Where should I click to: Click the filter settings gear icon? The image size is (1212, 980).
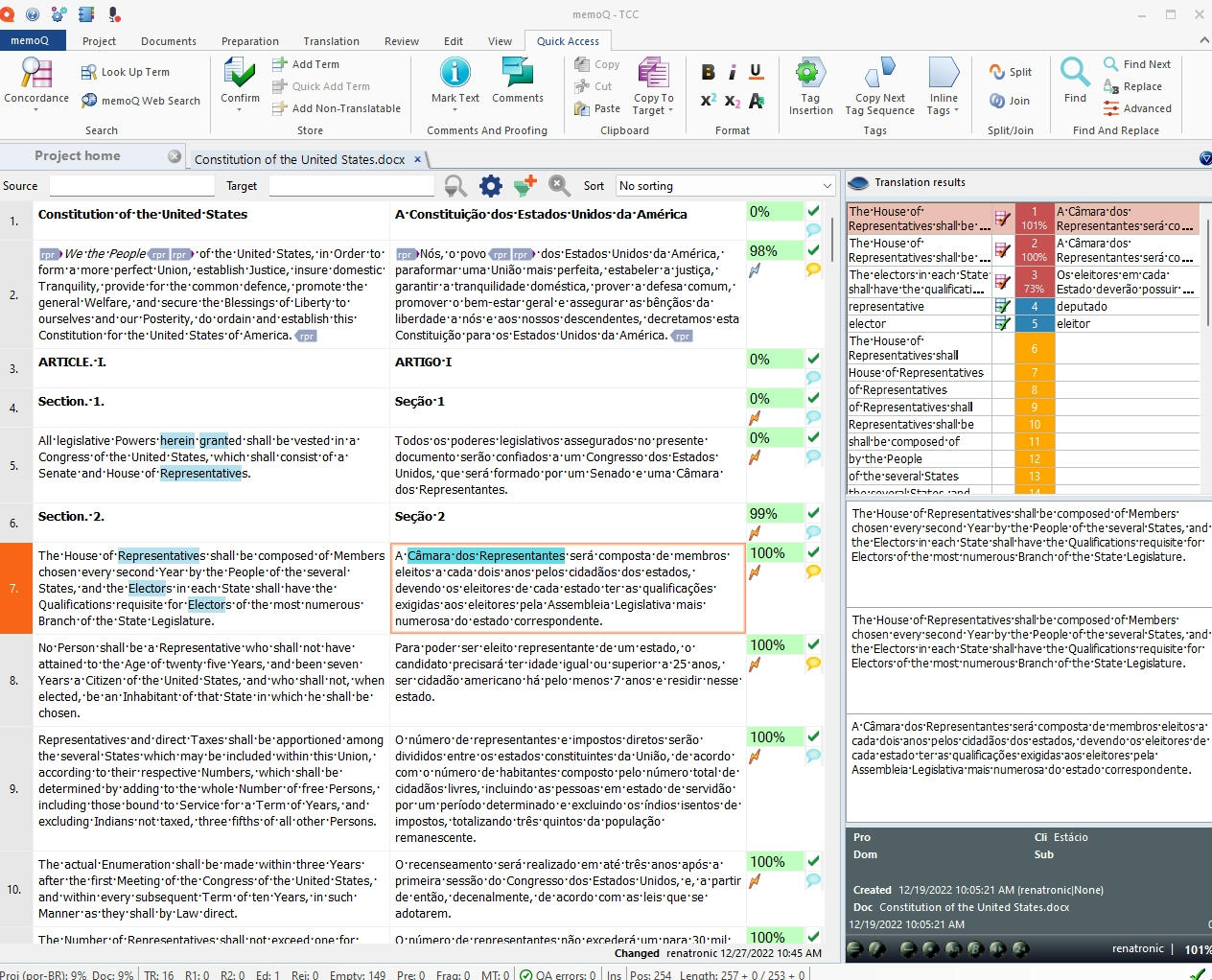490,186
